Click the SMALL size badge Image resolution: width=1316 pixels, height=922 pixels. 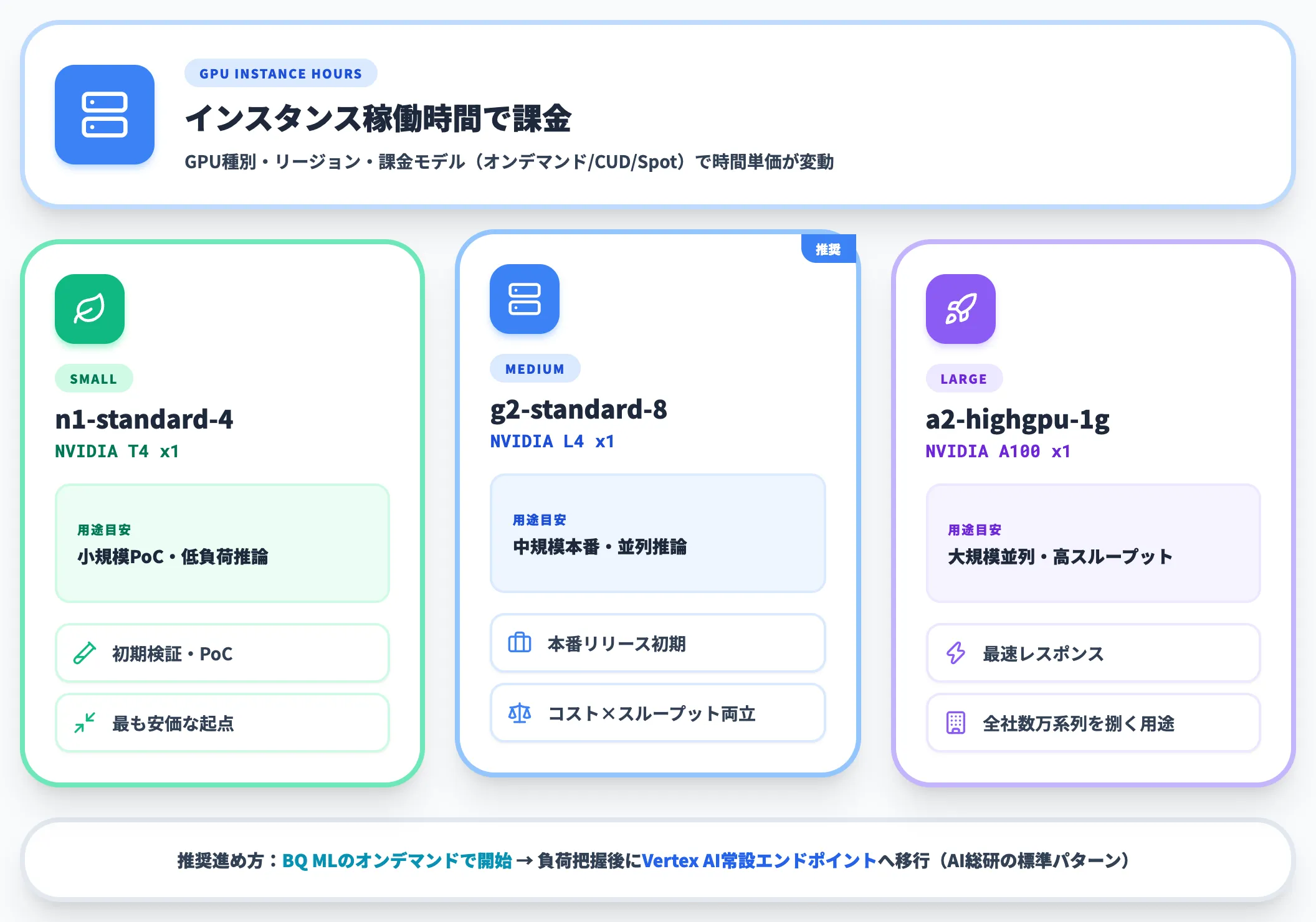click(93, 379)
